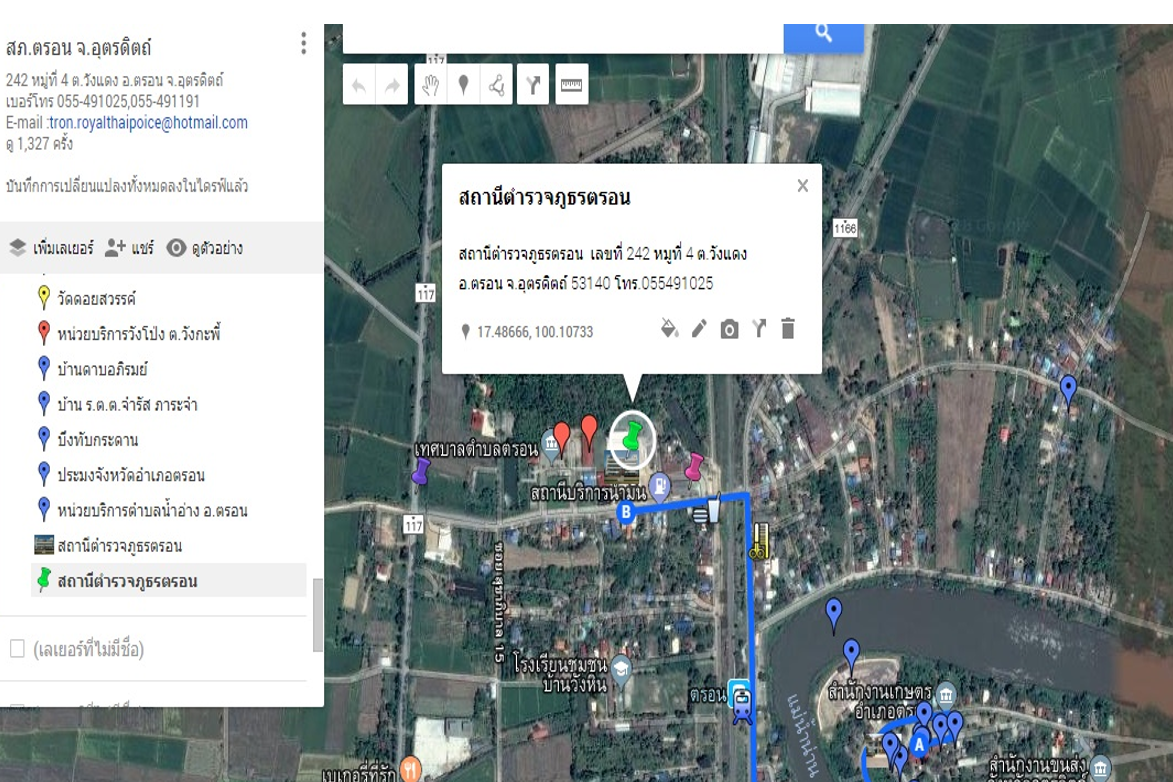Open style paint bucket in info popup
This screenshot has width=1173, height=782.
(x=670, y=329)
